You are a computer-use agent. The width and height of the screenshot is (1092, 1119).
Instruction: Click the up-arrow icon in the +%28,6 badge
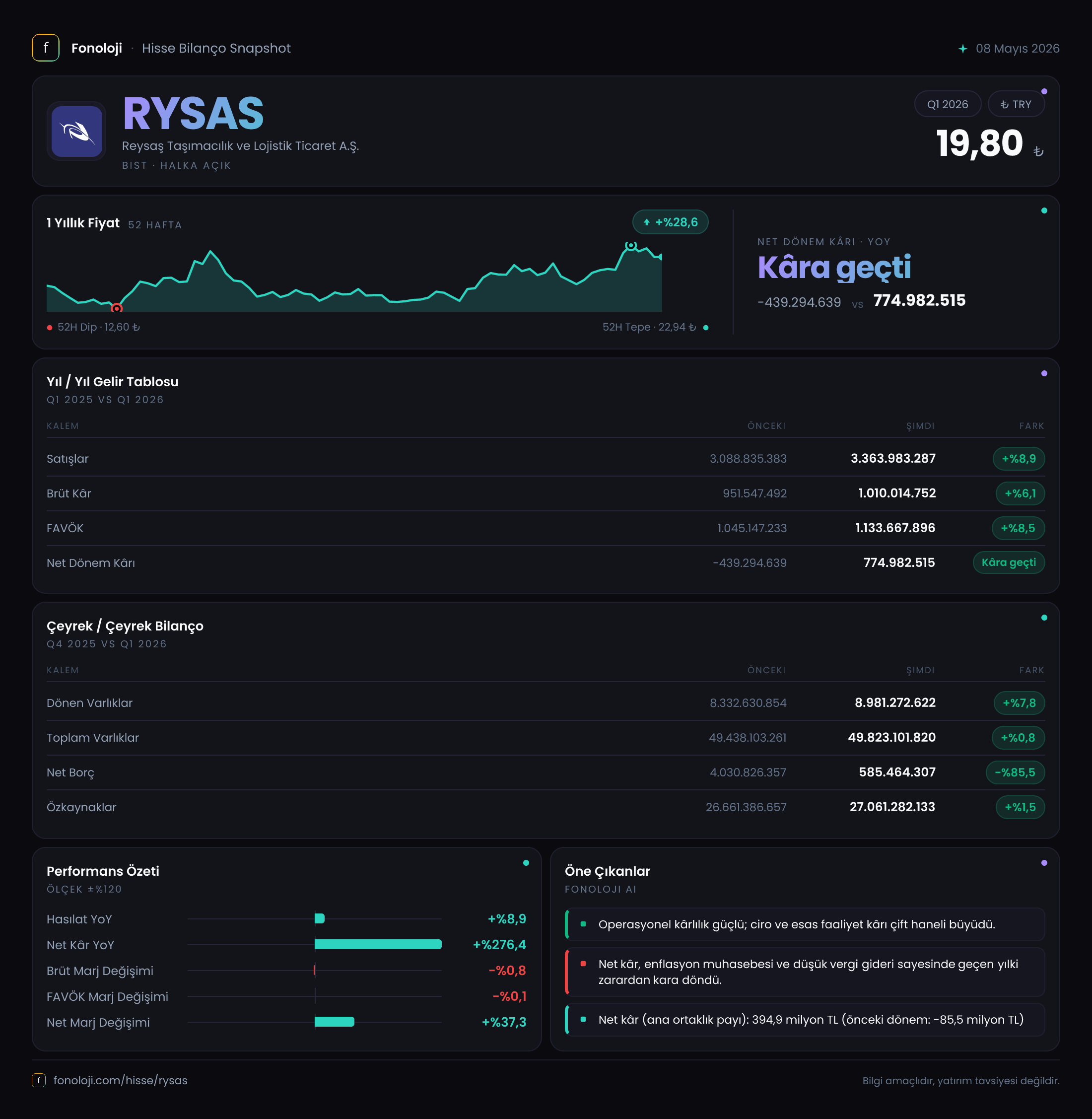[646, 222]
